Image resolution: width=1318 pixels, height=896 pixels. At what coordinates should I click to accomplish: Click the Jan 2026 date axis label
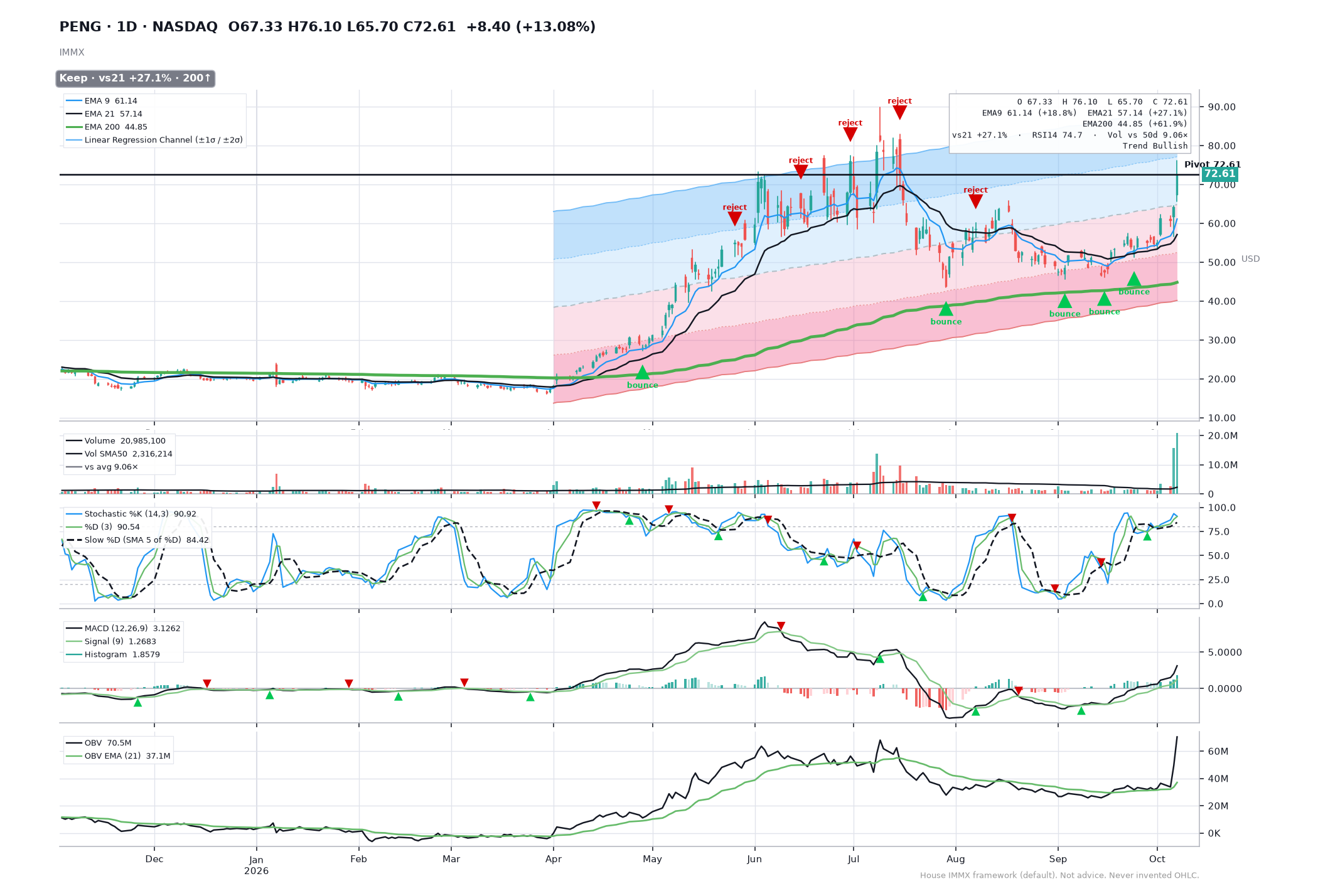(x=256, y=865)
